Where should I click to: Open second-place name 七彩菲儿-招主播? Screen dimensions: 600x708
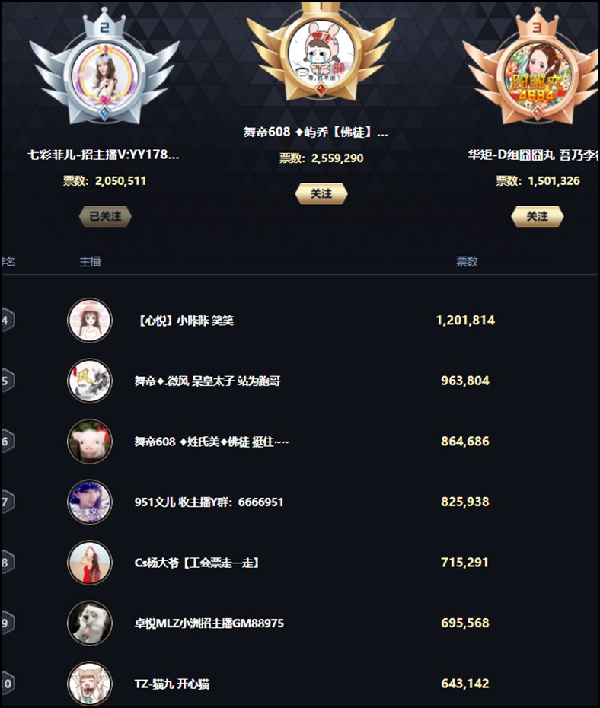click(x=103, y=155)
